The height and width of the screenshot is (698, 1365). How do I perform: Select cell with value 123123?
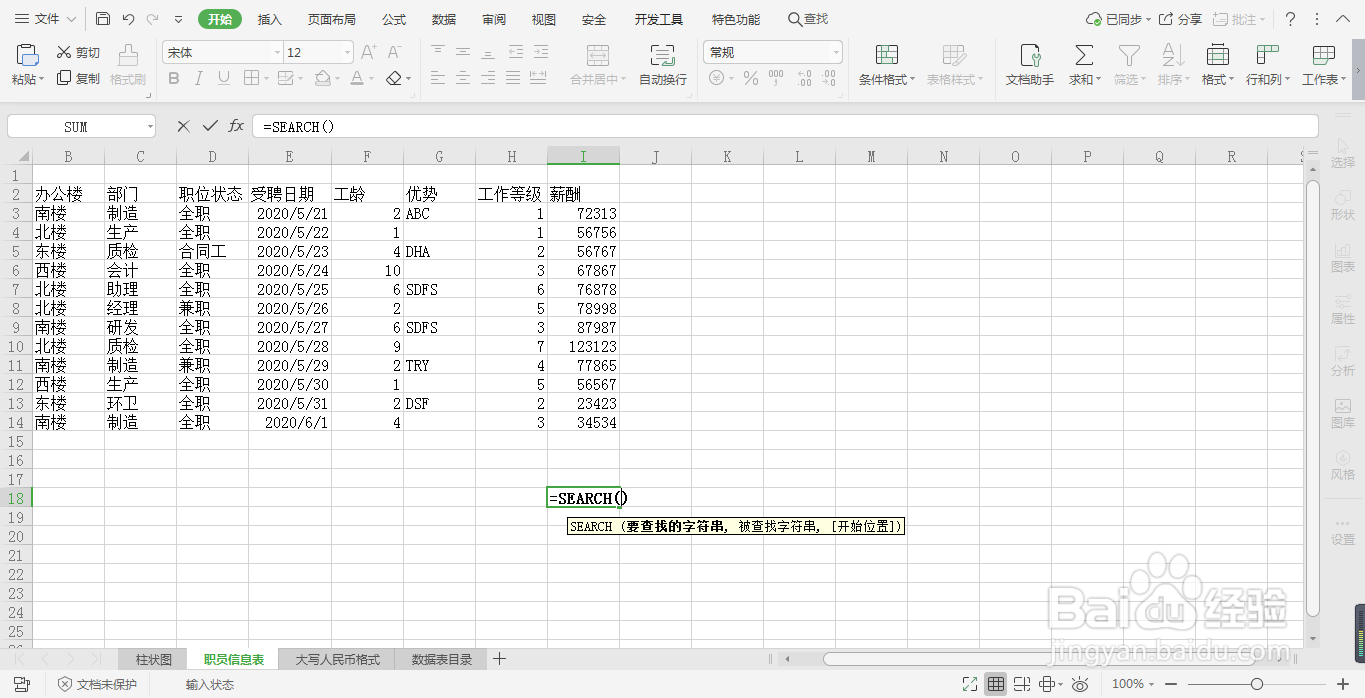click(x=583, y=346)
